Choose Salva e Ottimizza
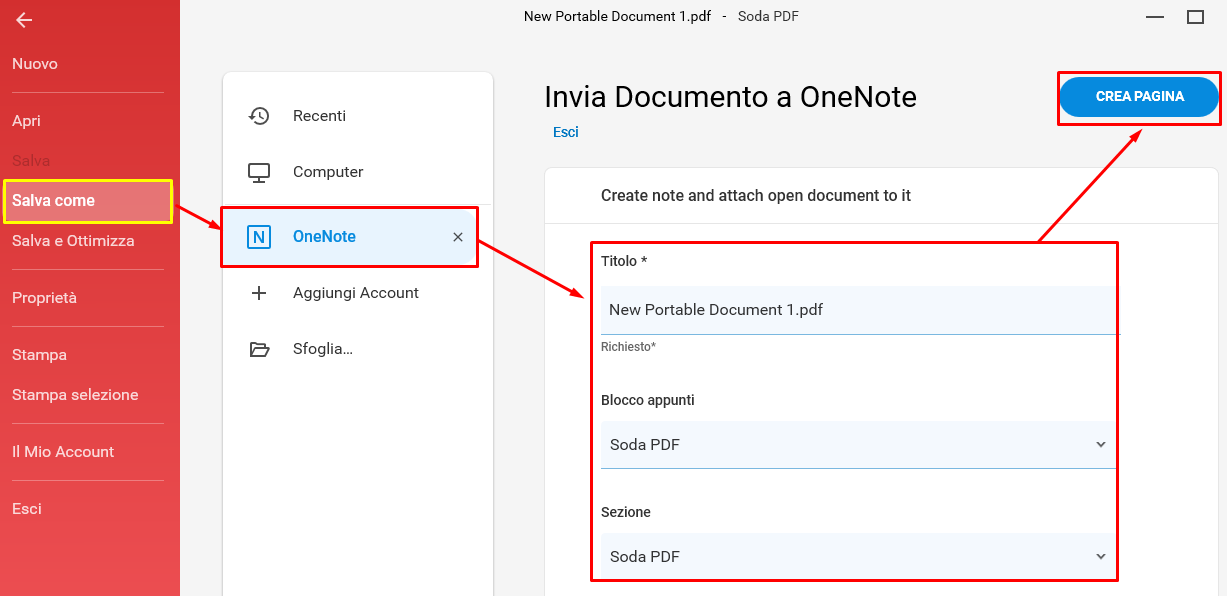Screen dimensions: 1227x596 [73, 241]
